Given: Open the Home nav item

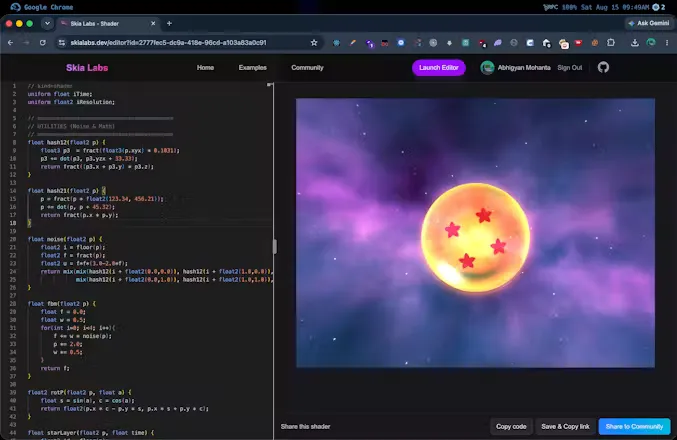Looking at the screenshot, I should [206, 68].
